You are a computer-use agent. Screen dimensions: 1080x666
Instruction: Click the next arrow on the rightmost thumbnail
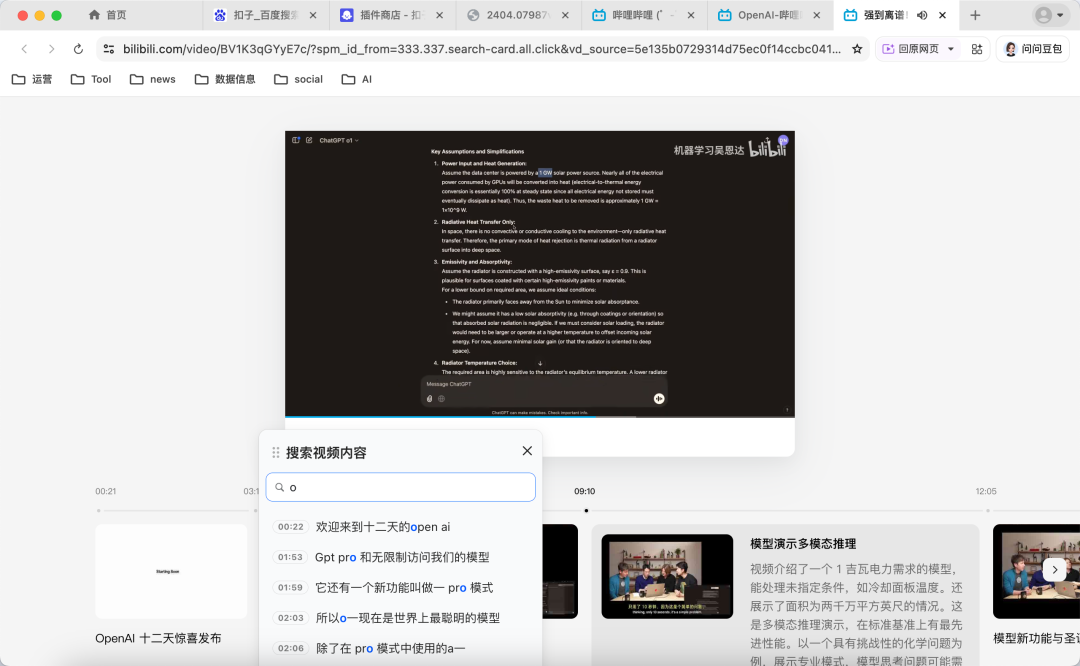point(1055,568)
